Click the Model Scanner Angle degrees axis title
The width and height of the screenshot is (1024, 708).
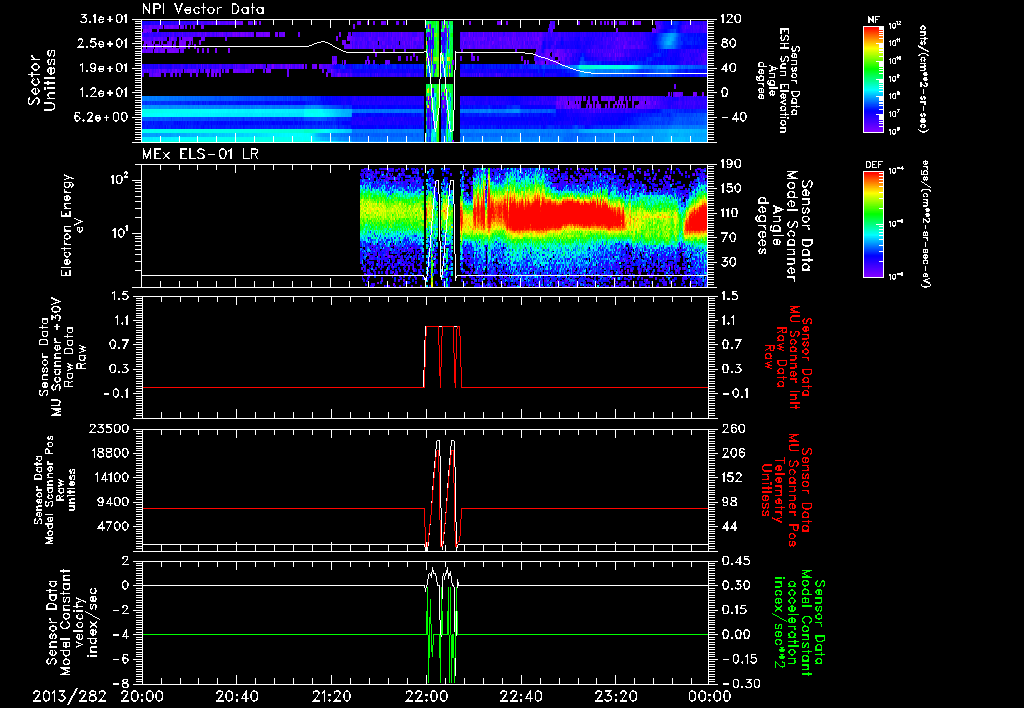point(784,225)
